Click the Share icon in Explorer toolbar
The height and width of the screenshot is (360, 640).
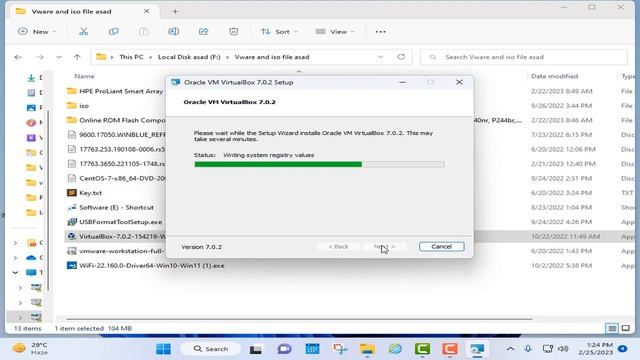click(203, 31)
